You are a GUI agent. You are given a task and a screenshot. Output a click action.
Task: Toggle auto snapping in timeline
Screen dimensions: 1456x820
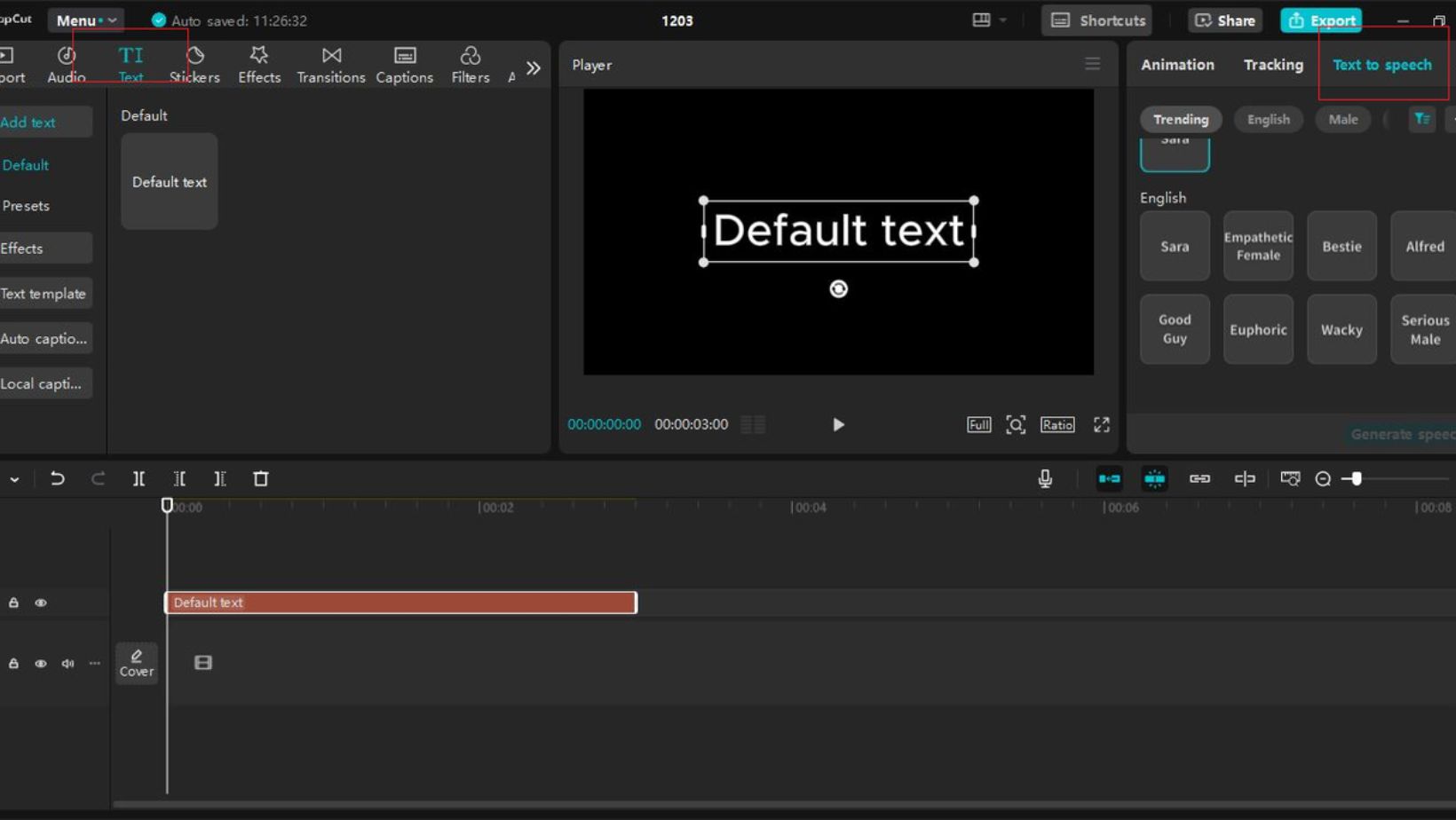pyautogui.click(x=1154, y=479)
